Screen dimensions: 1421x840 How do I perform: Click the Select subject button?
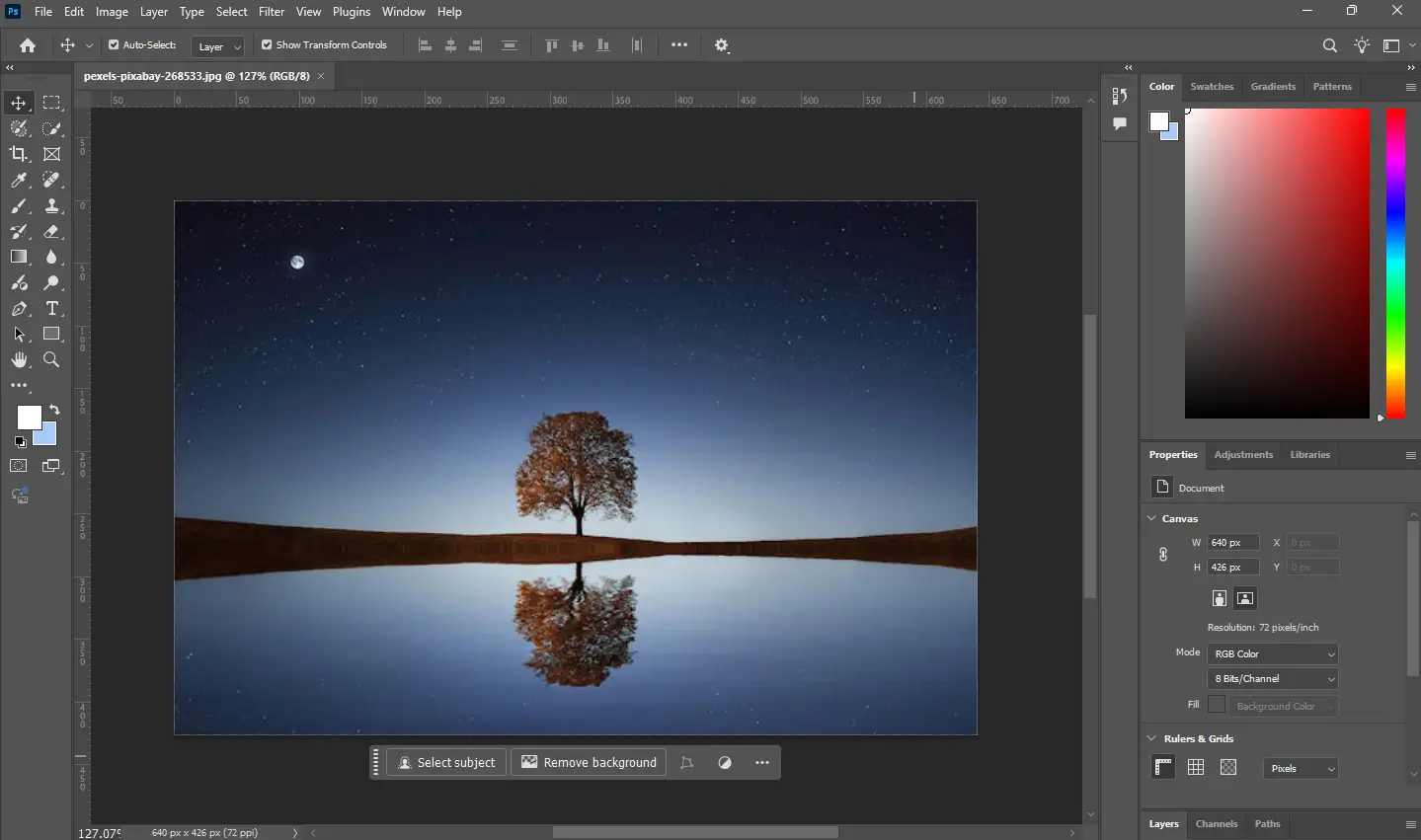[x=446, y=762]
